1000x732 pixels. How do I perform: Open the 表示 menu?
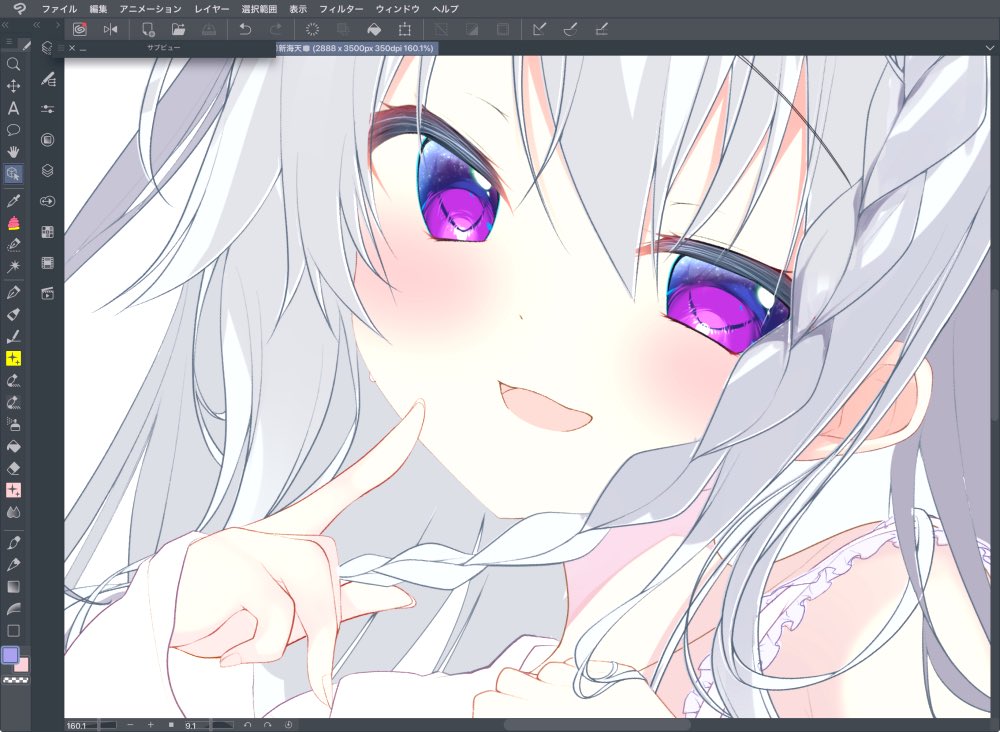[298, 9]
